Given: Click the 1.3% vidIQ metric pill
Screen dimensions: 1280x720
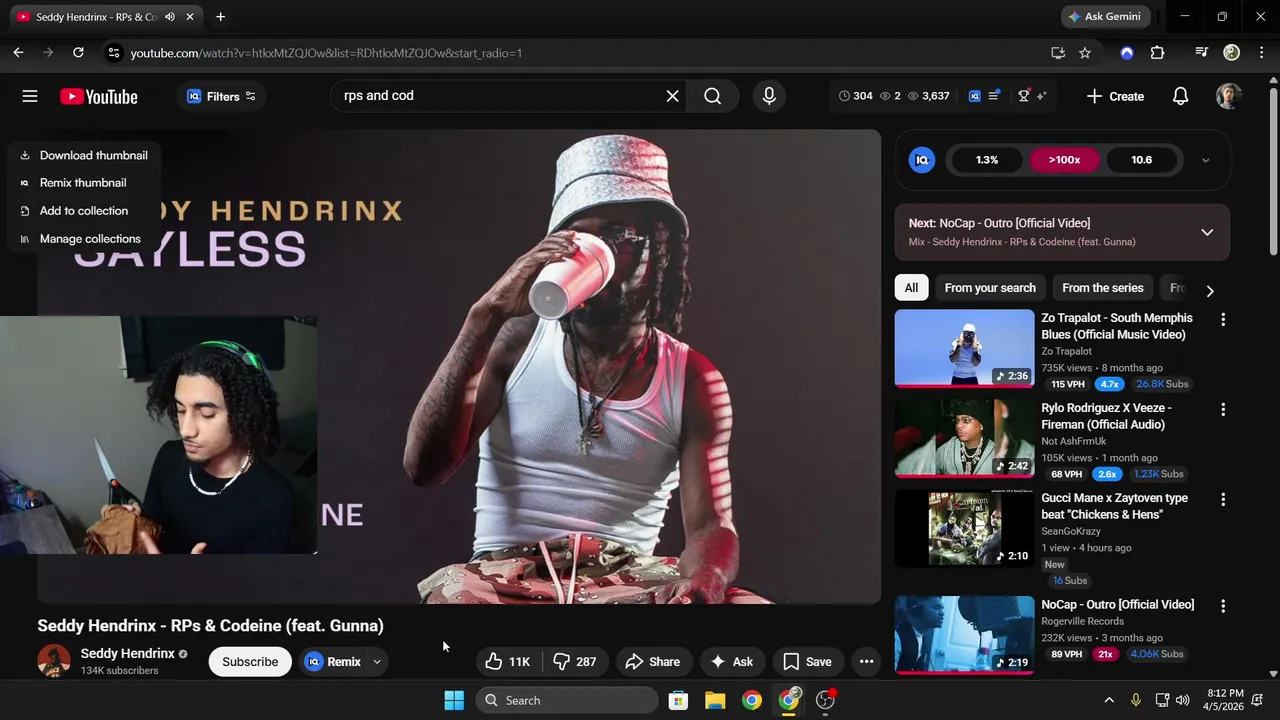Looking at the screenshot, I should tap(987, 160).
